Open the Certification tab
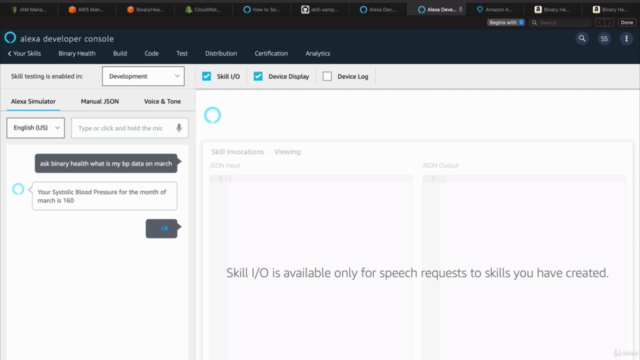 coord(271,53)
